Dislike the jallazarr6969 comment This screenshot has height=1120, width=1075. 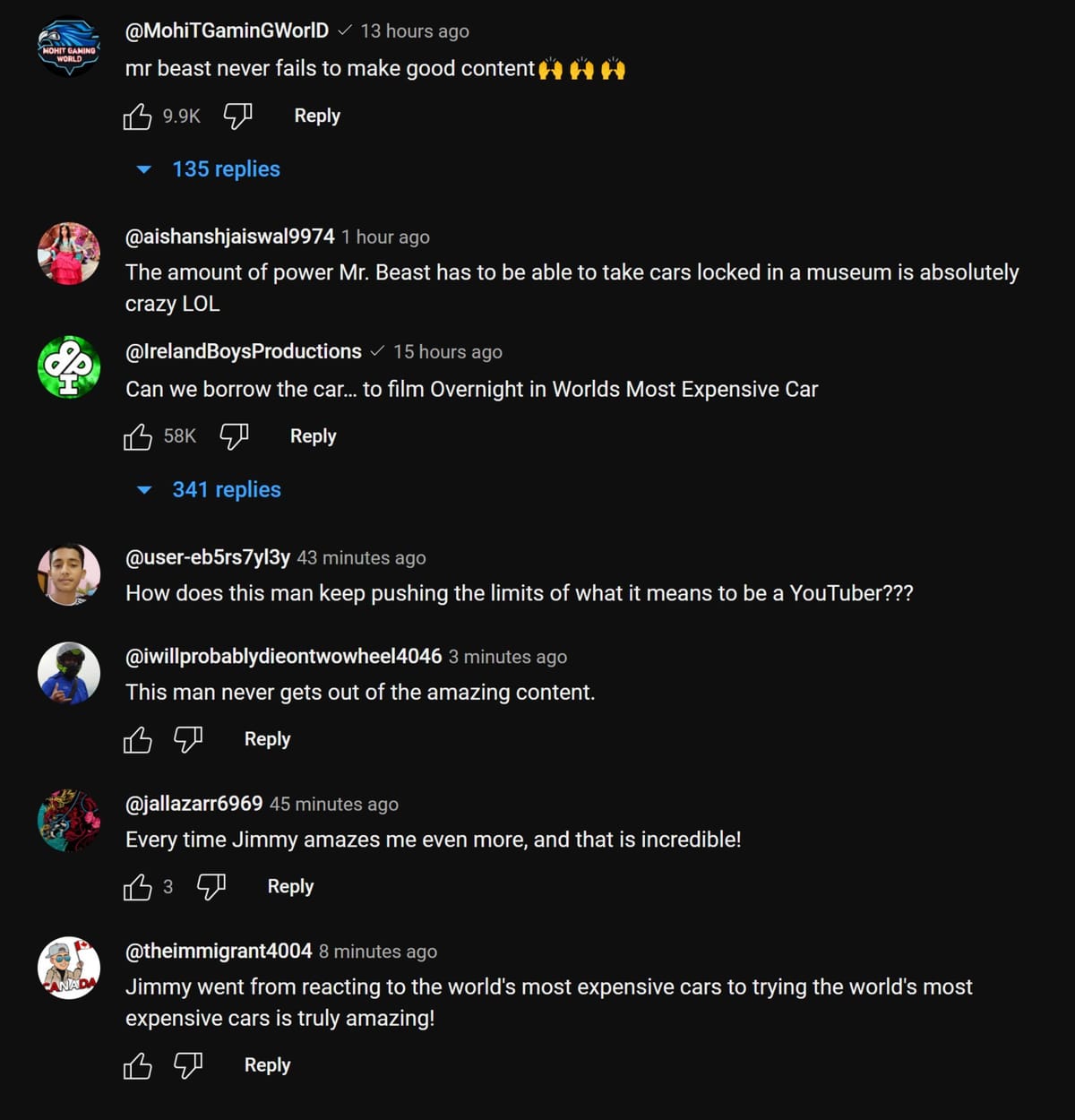coord(211,887)
